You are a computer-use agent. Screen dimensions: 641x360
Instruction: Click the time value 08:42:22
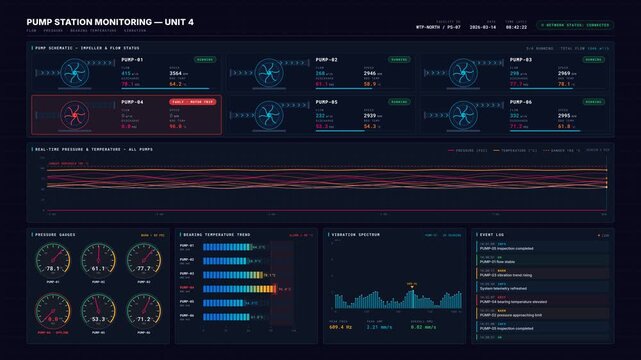coord(516,27)
